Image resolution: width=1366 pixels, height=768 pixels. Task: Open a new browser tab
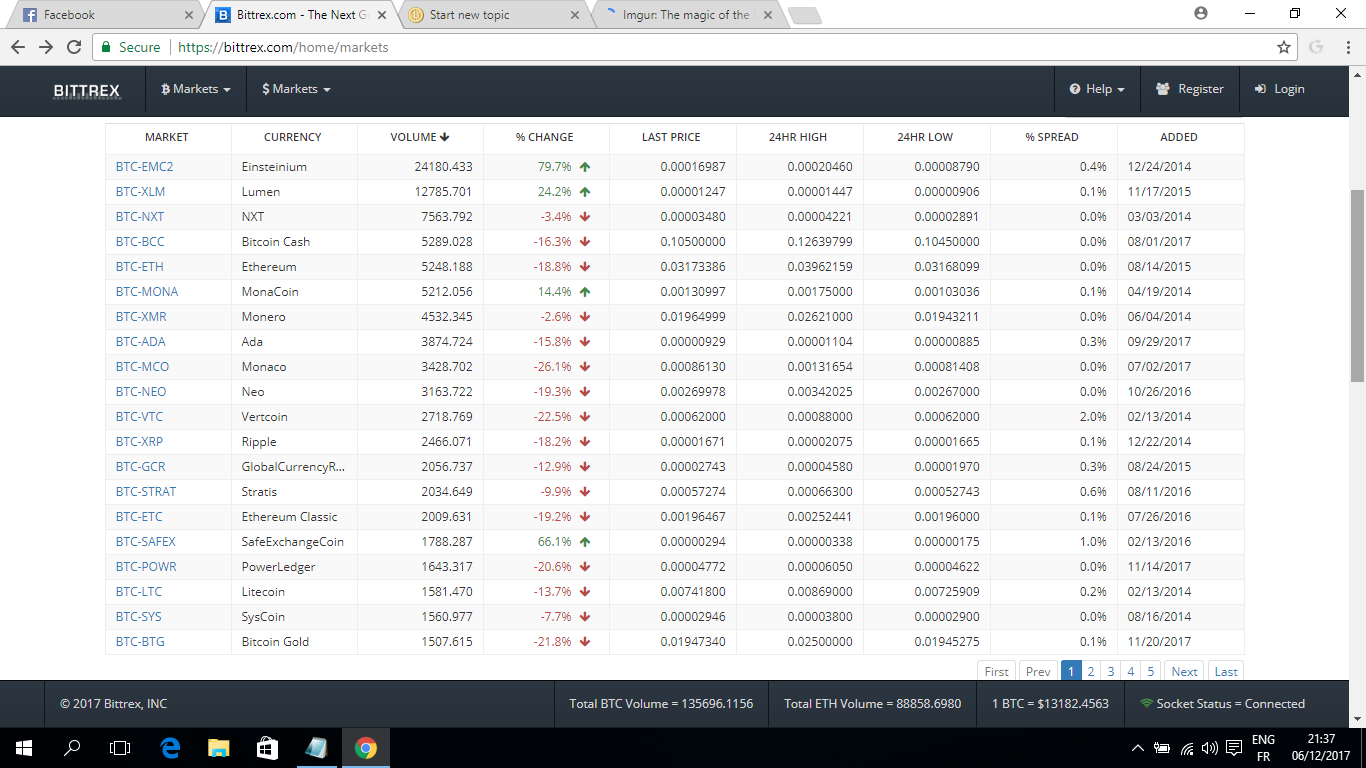tap(805, 16)
